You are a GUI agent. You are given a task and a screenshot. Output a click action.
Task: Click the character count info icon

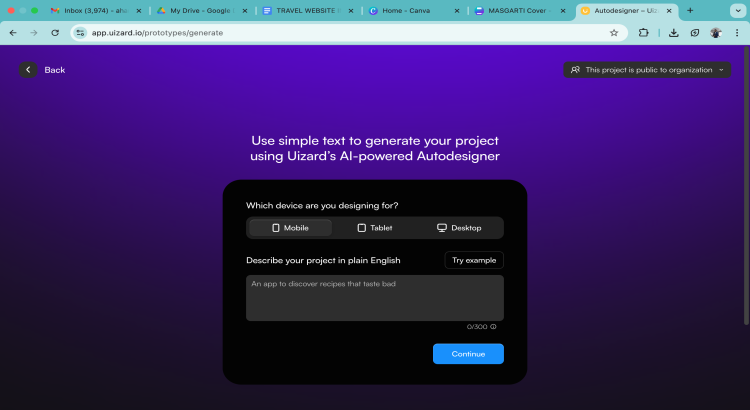click(493, 327)
